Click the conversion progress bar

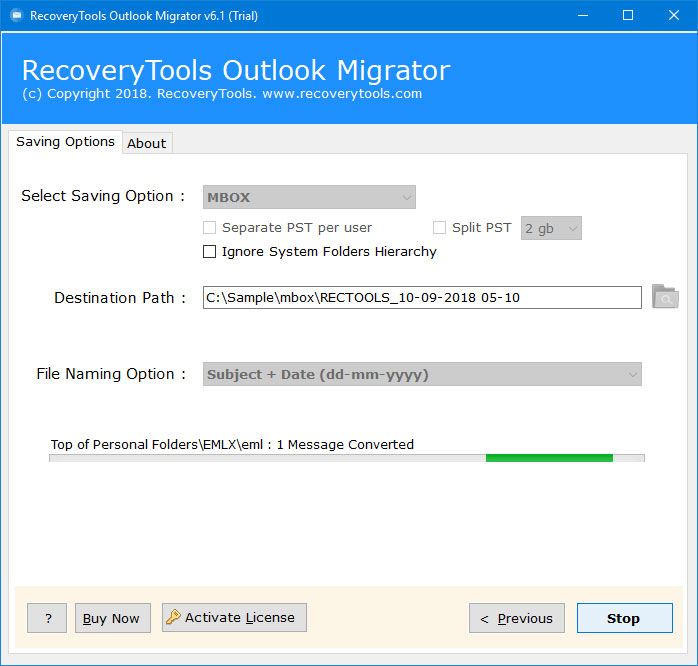pos(347,458)
